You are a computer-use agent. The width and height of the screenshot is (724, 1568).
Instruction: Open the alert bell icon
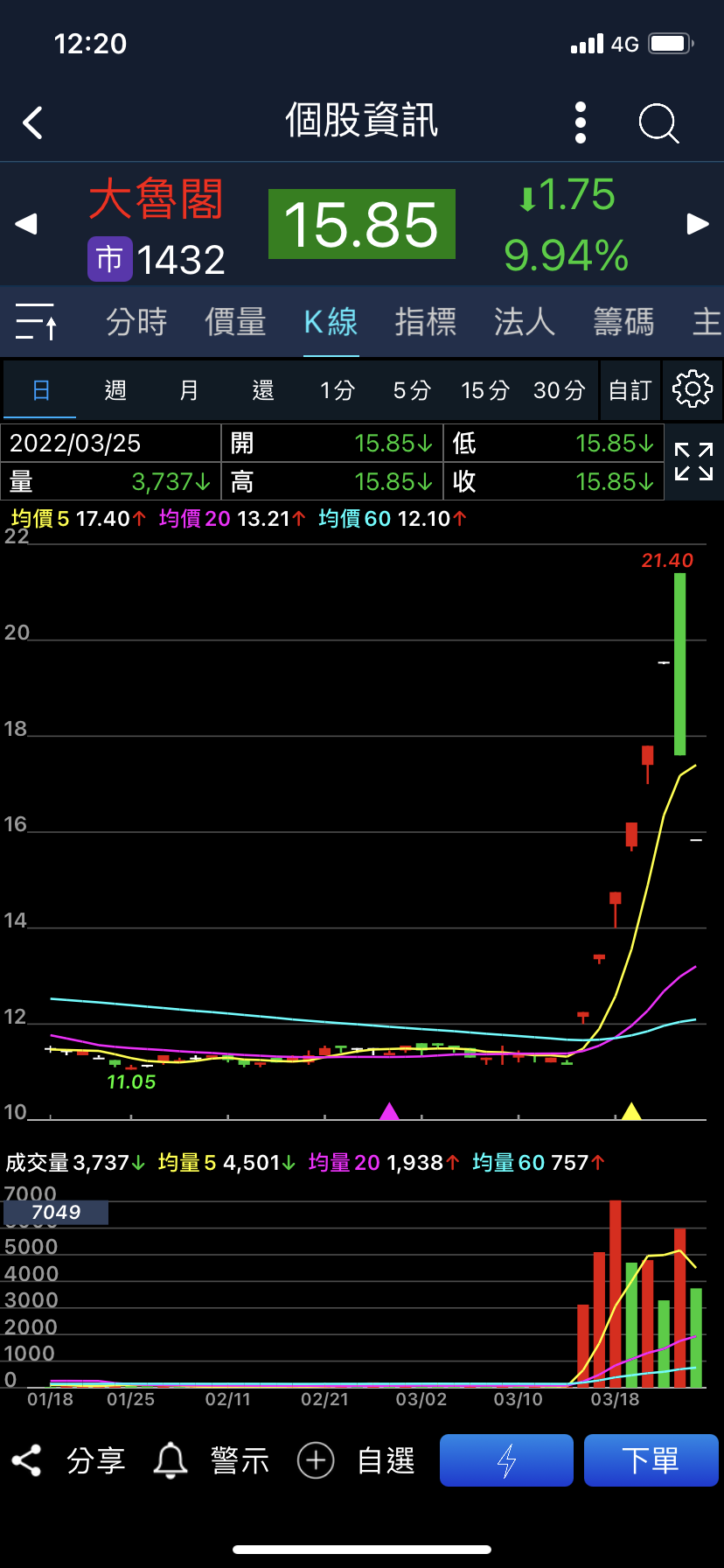point(171,1460)
